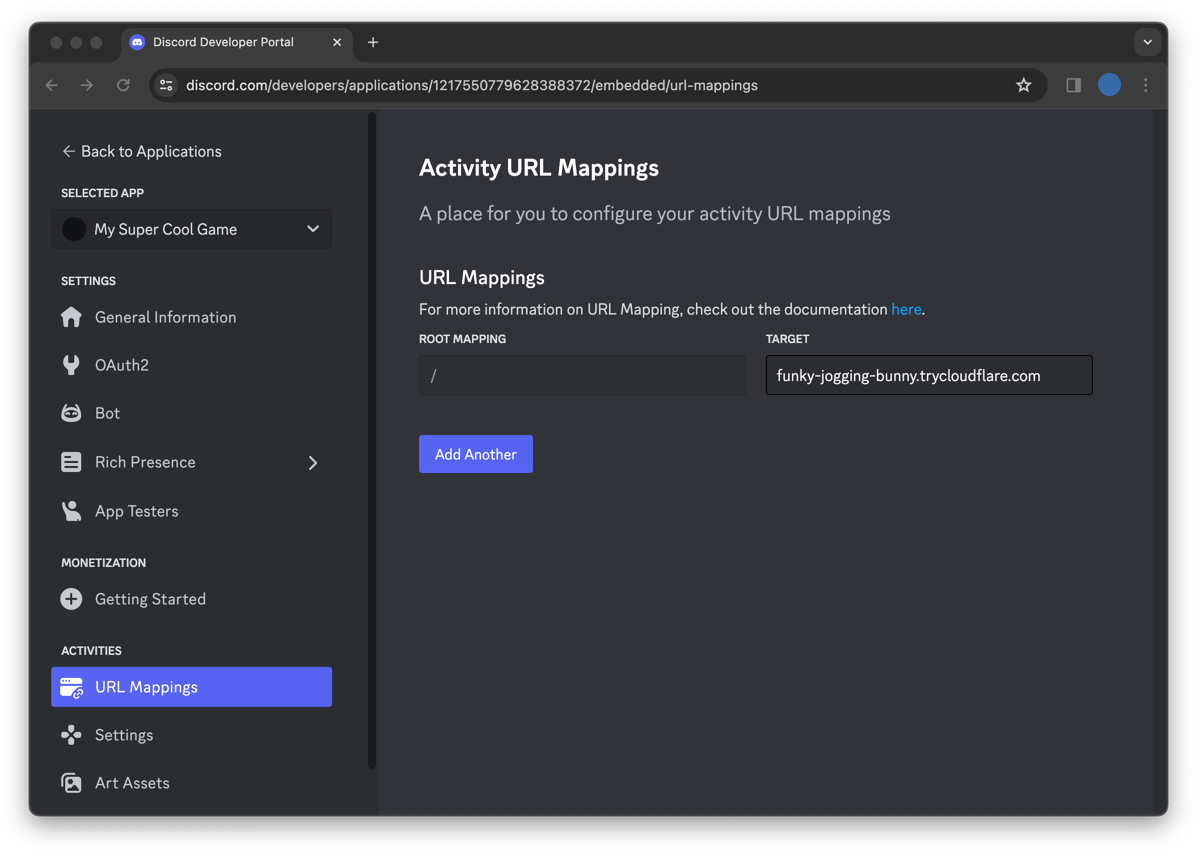Screen dimensions: 1197x854
Task: Select the URL Mappings icon
Action: [71, 687]
